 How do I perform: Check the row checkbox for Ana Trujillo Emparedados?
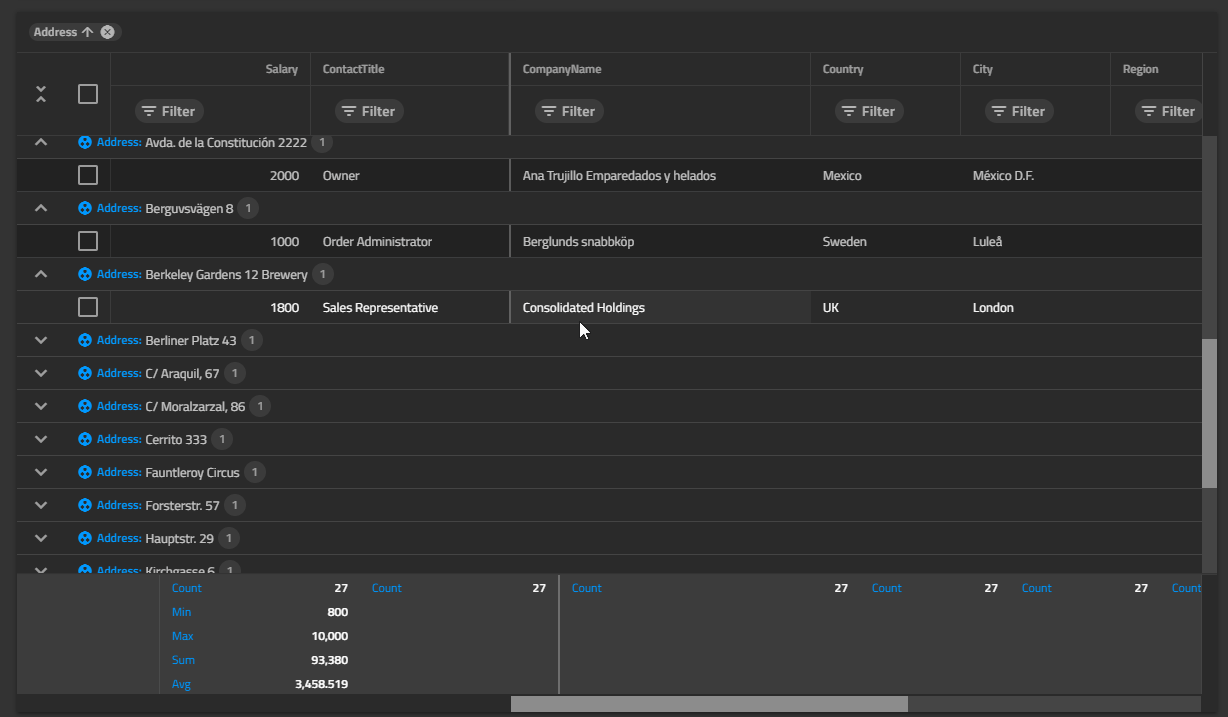tap(87, 174)
